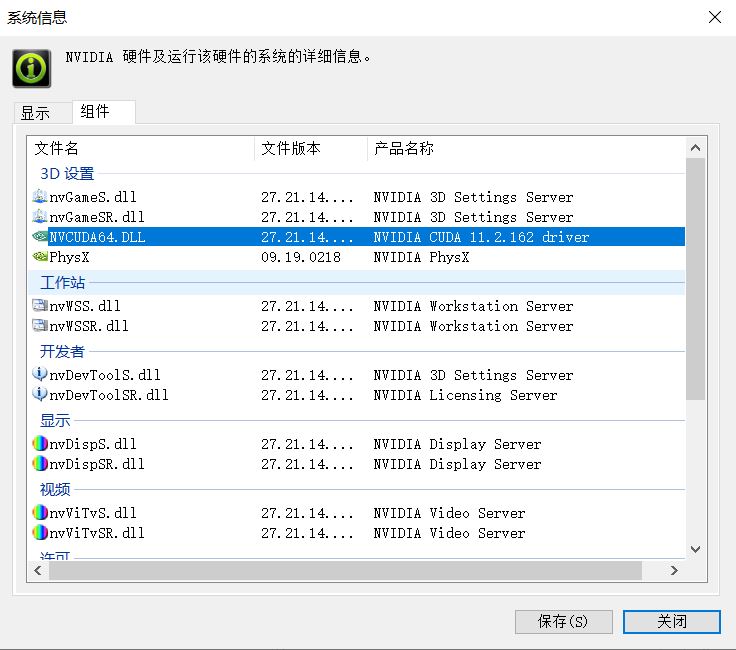736x650 pixels.
Task: Click nvDevToolS.dll's NVIDIA 3D Settings Server text
Action: click(473, 375)
